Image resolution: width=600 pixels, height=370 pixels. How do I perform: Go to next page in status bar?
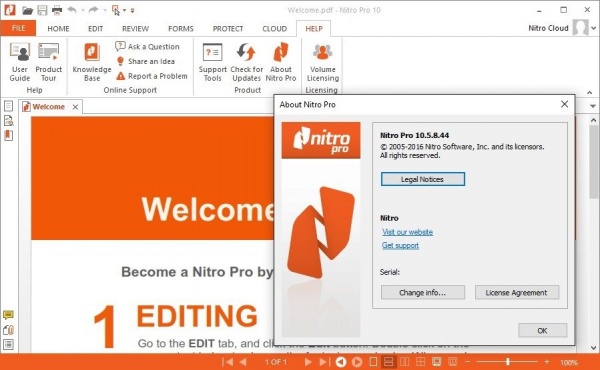[x=308, y=362]
